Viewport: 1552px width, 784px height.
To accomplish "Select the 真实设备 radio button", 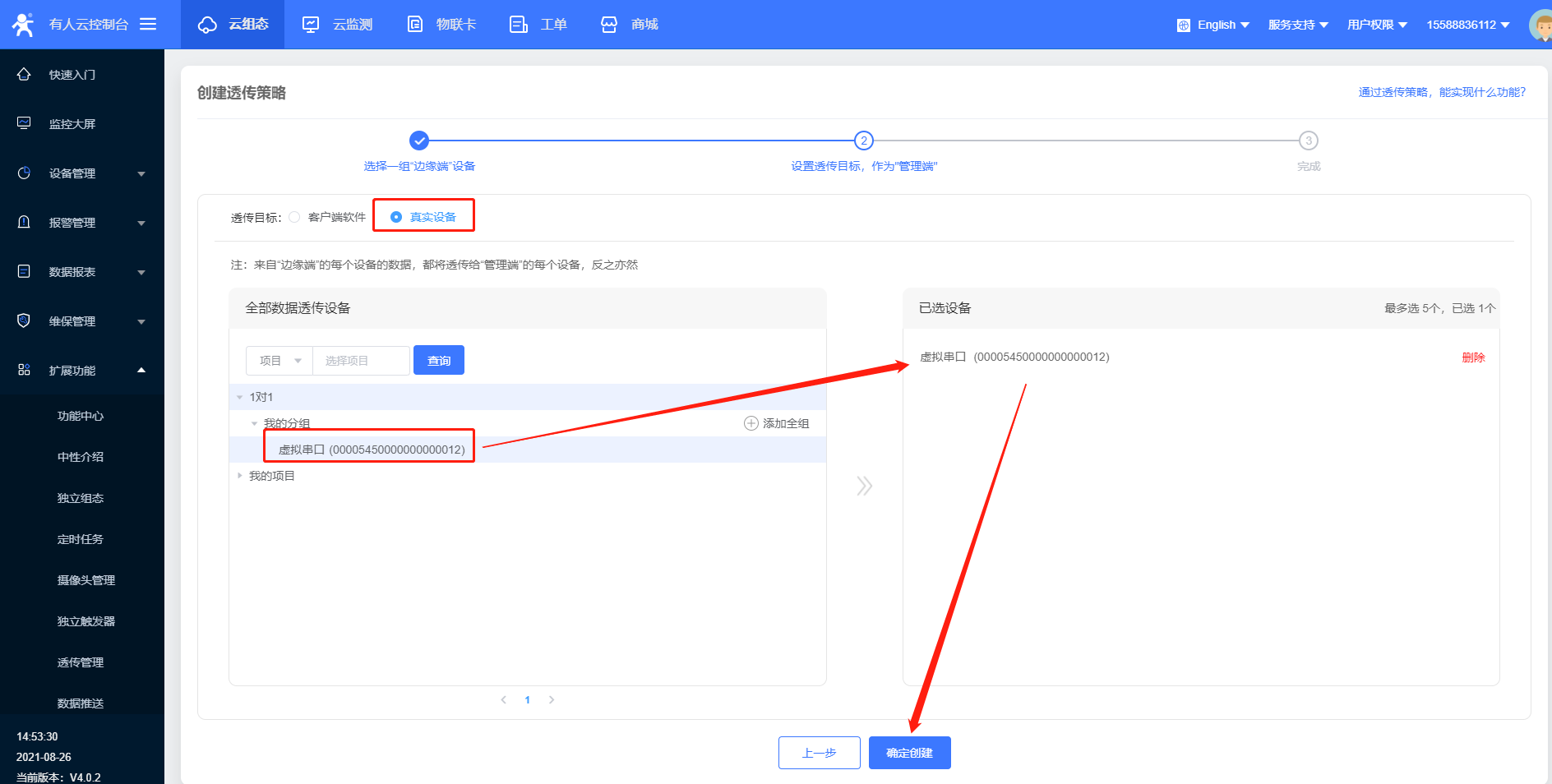I will pyautogui.click(x=396, y=217).
